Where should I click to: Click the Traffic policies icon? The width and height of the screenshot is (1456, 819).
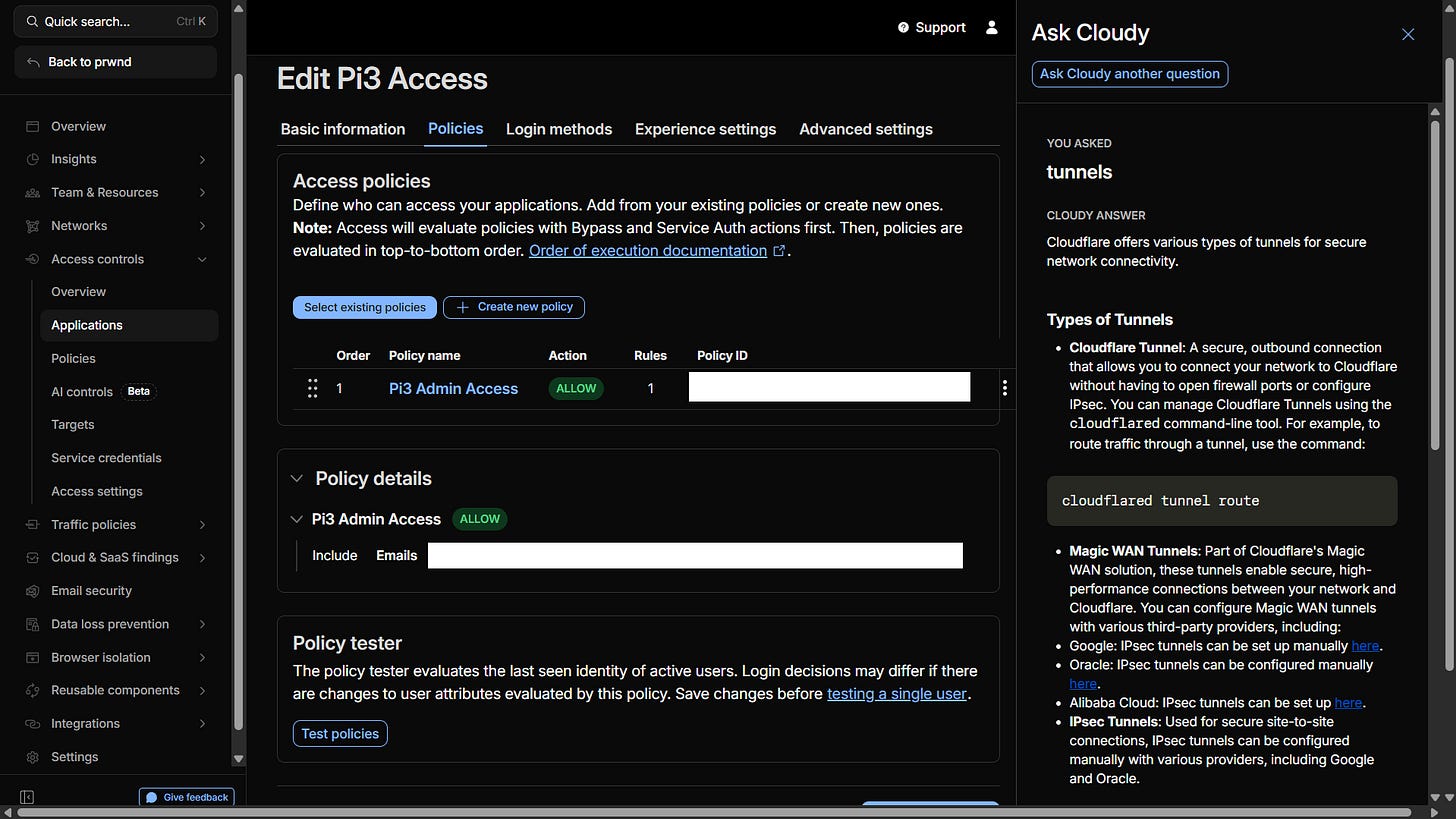click(32, 524)
